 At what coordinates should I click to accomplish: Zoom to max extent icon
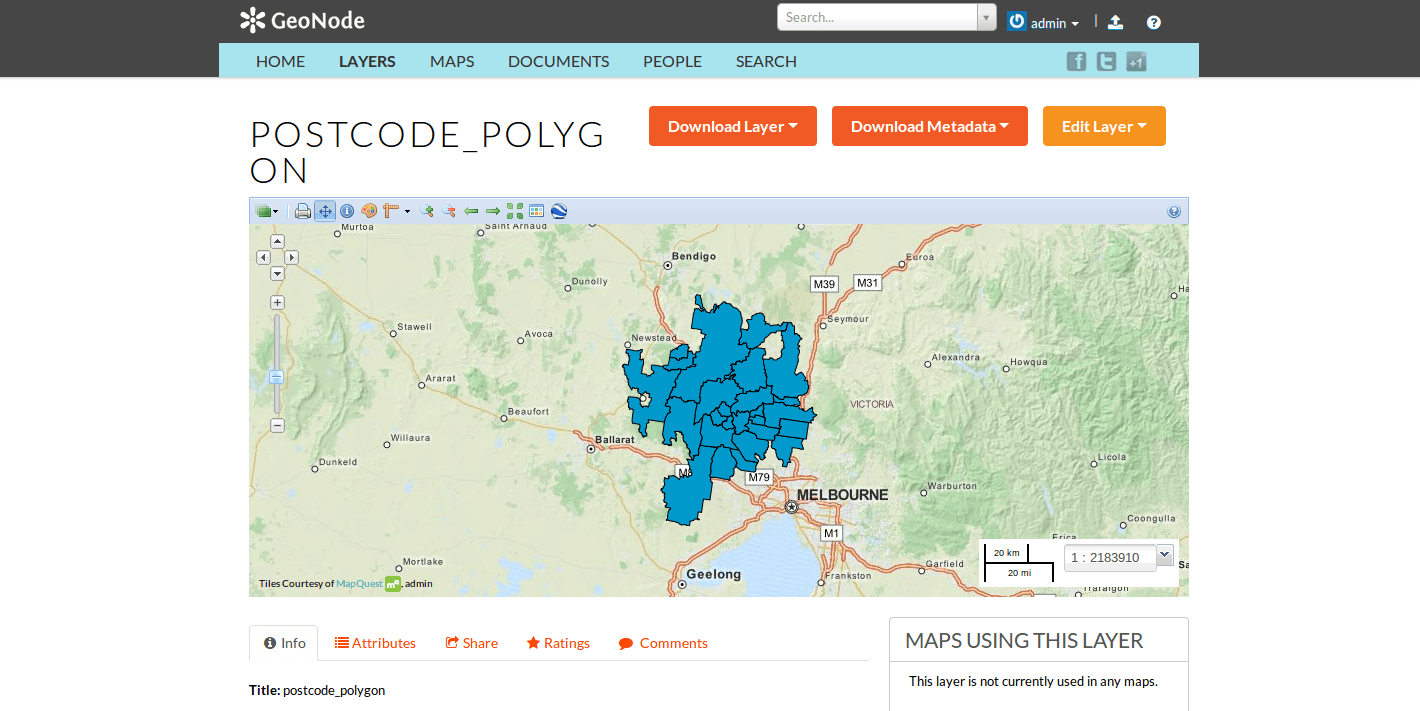coord(515,211)
